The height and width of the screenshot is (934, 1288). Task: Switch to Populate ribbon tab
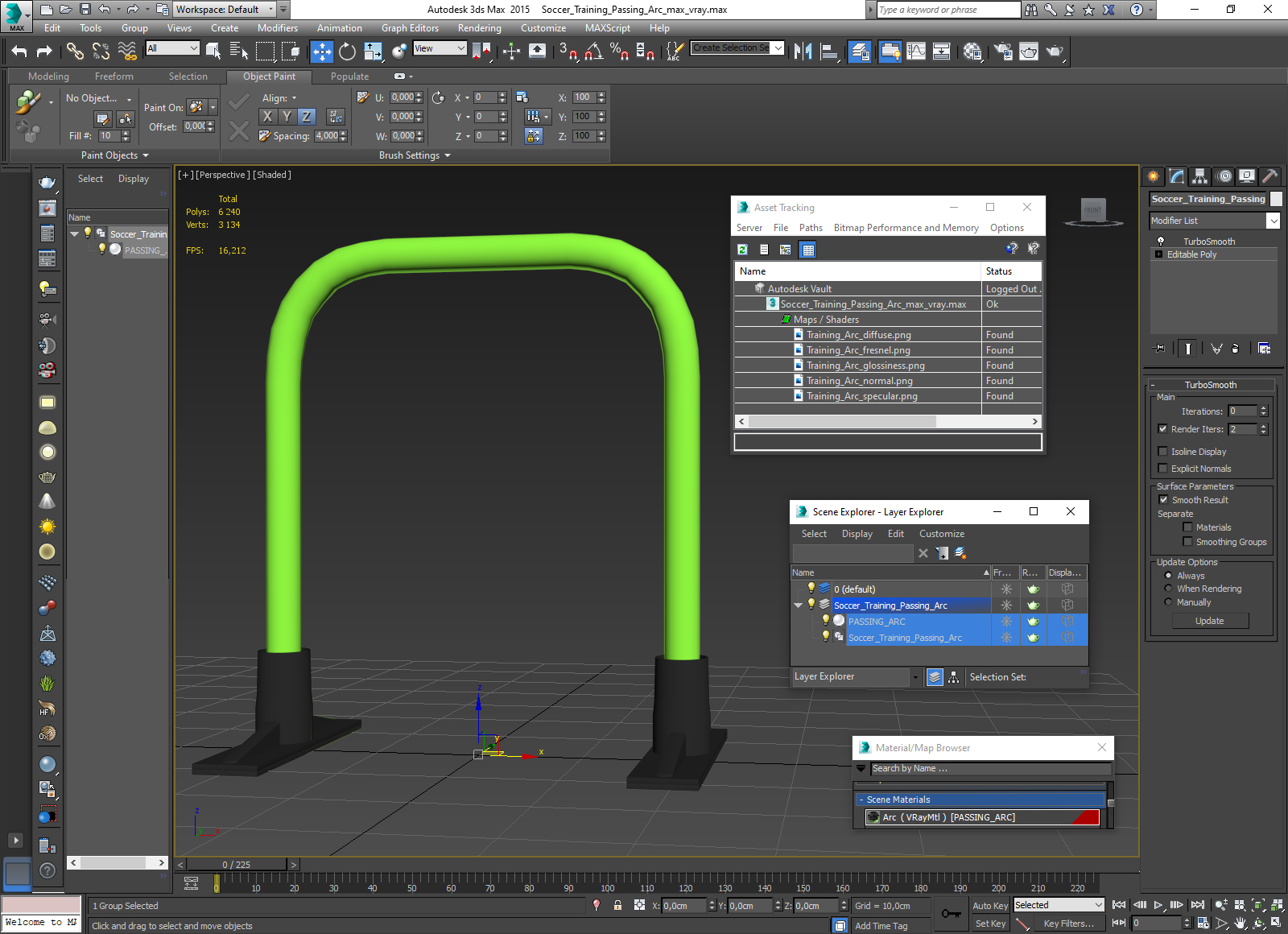(349, 76)
